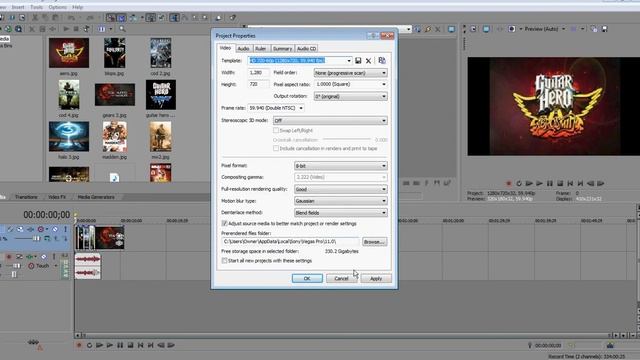Screen dimensions: 640x360
Task: Arm the audio track for record
Action: (9, 257)
